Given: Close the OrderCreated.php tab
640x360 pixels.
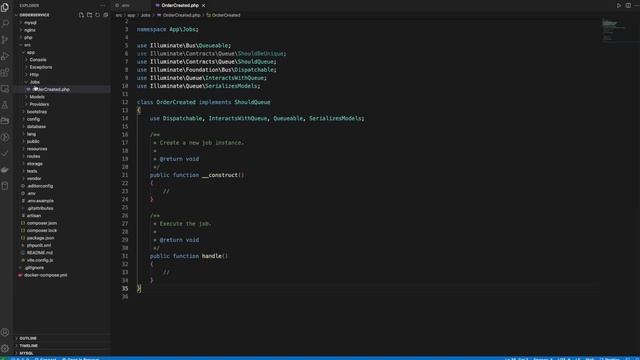Looking at the screenshot, I should click(x=203, y=5).
